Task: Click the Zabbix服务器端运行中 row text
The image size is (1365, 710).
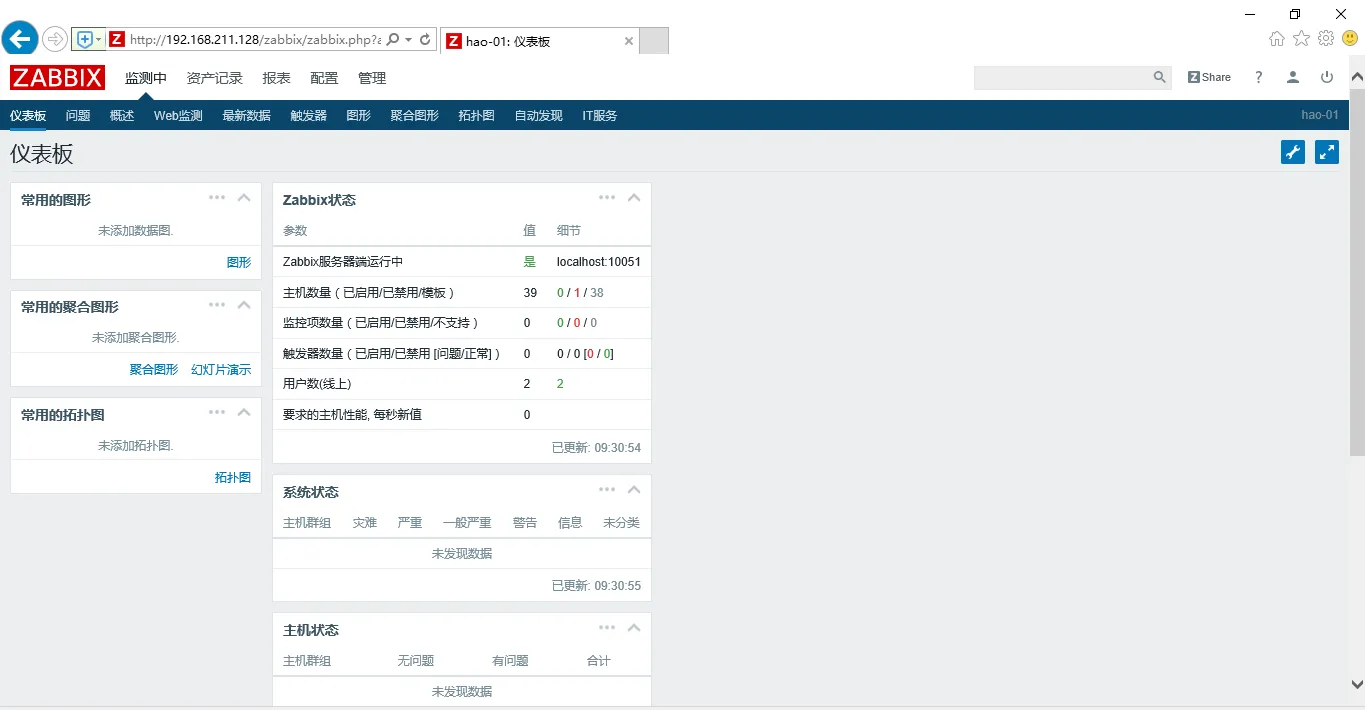Action: 343,262
